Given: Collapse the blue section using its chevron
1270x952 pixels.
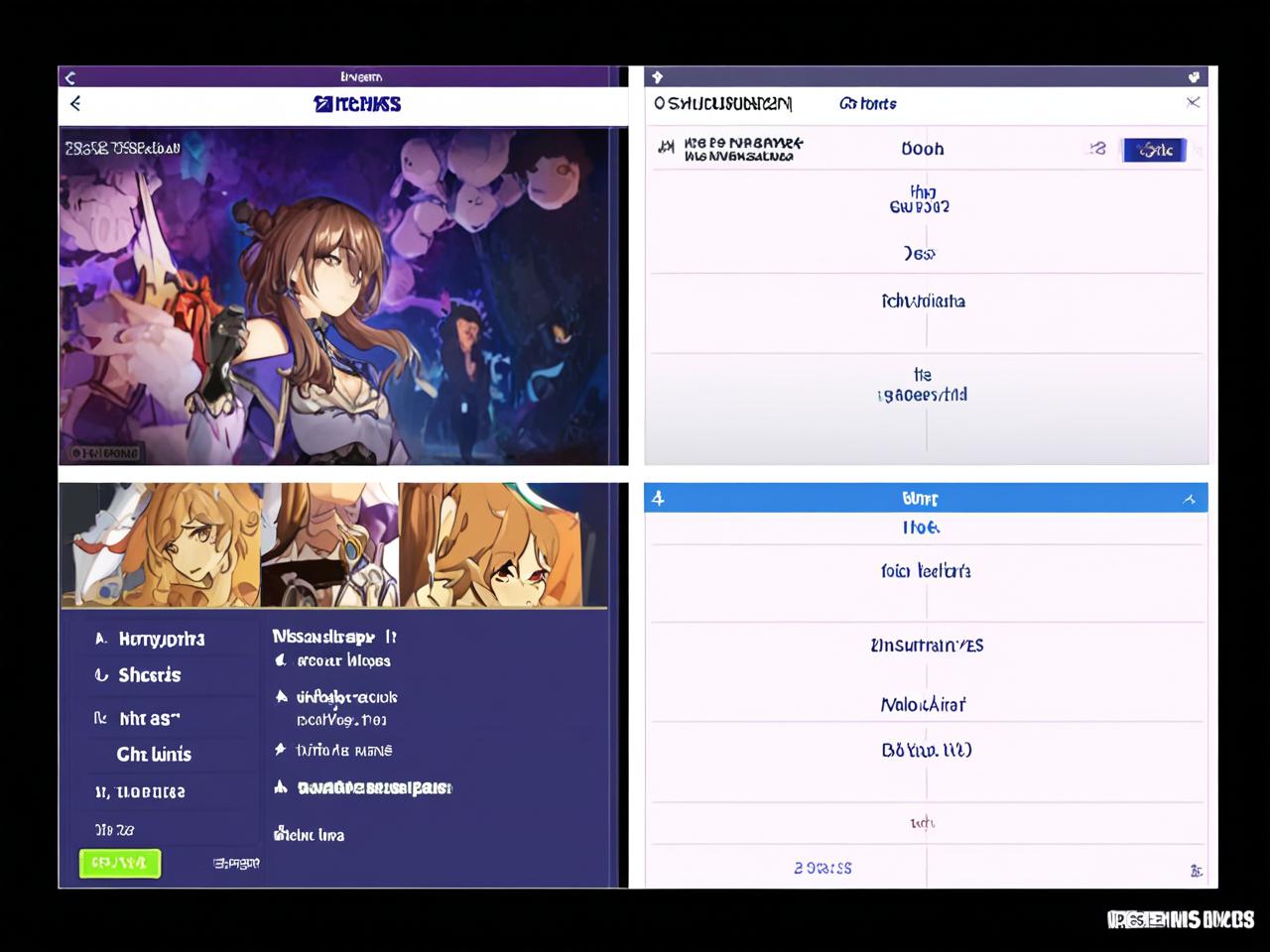Looking at the screenshot, I should (x=1189, y=499).
